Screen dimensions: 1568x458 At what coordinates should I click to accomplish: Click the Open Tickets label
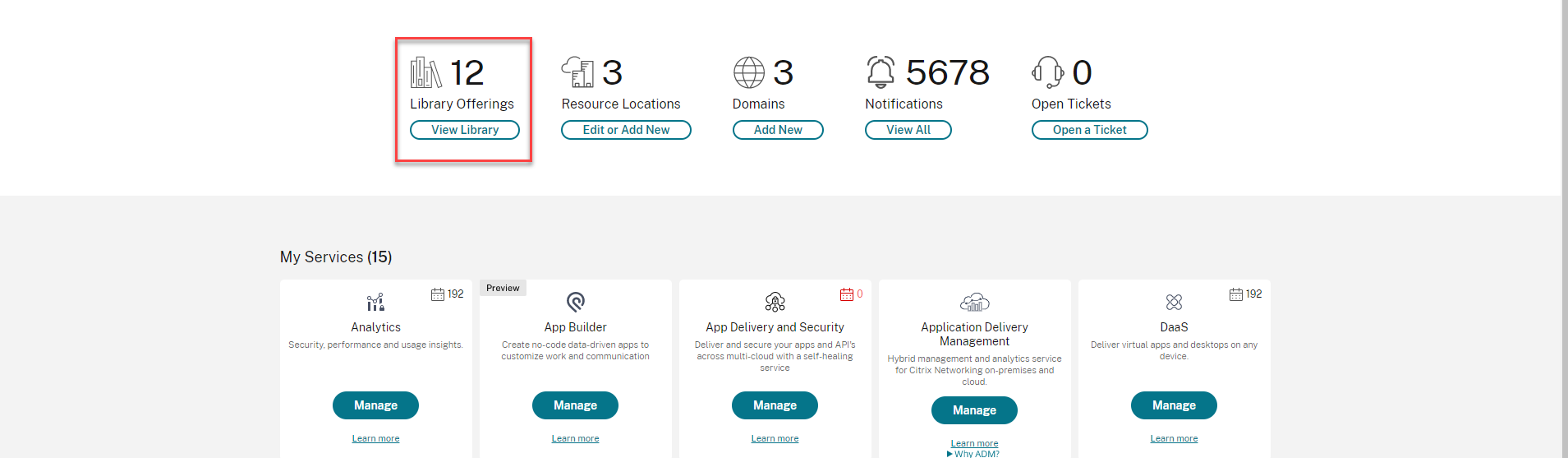point(1071,104)
